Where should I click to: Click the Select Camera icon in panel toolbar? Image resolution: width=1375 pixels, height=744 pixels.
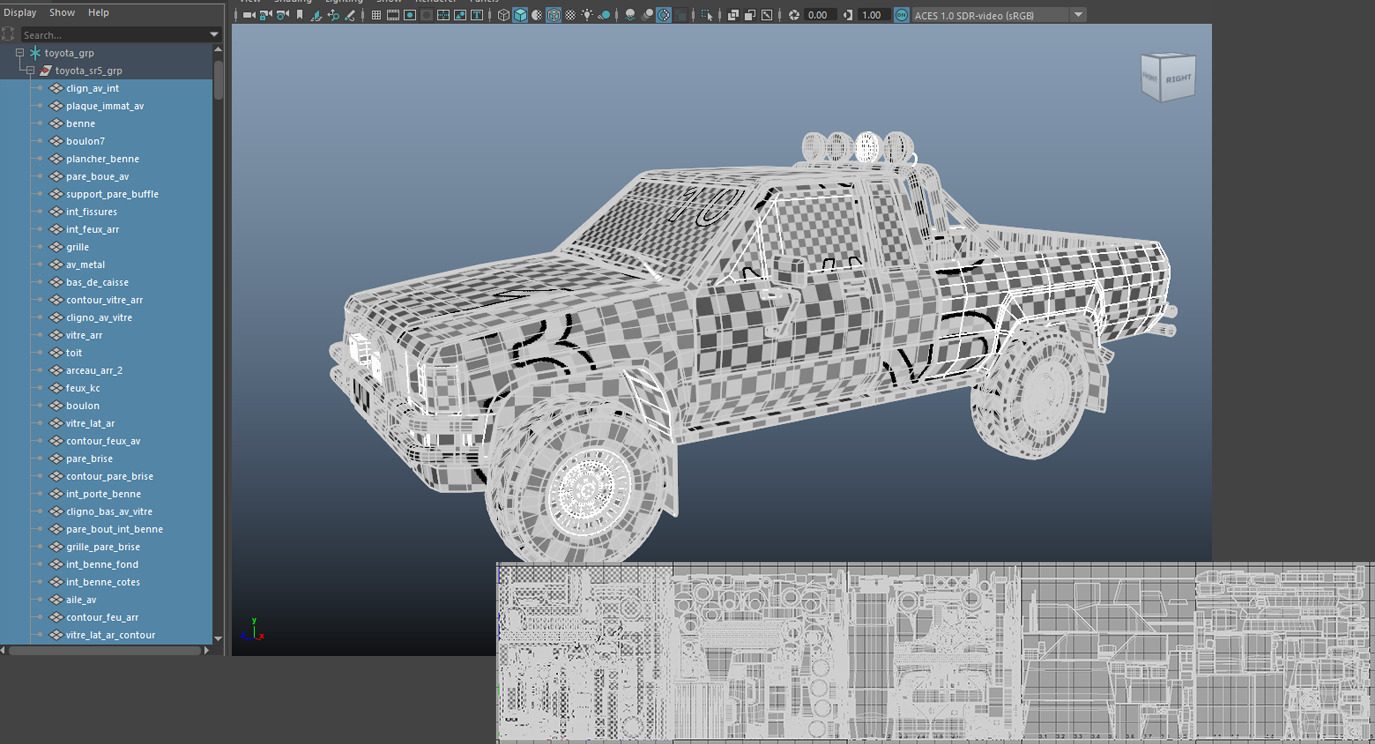click(248, 15)
